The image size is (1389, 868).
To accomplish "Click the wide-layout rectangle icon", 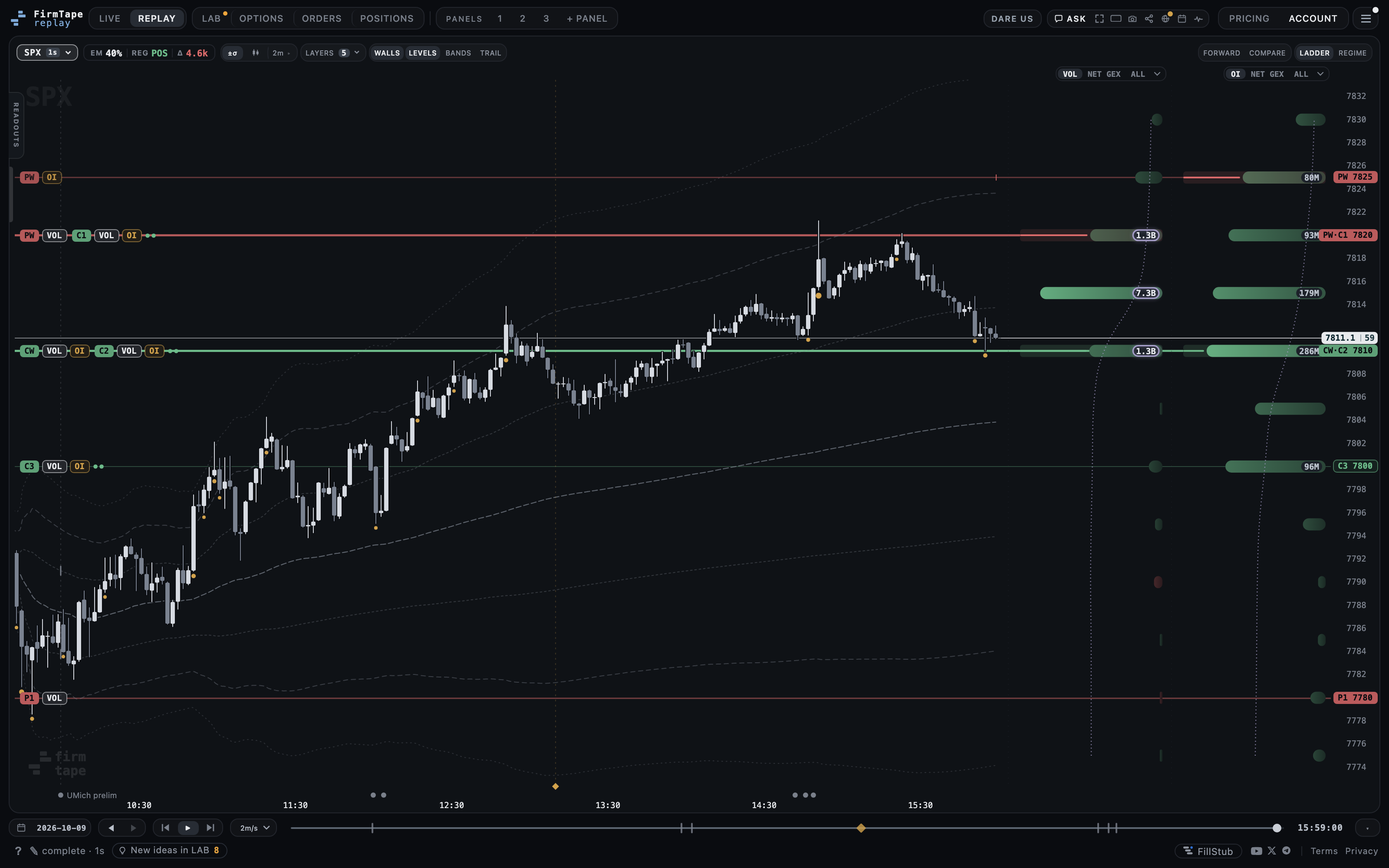I will [1116, 18].
